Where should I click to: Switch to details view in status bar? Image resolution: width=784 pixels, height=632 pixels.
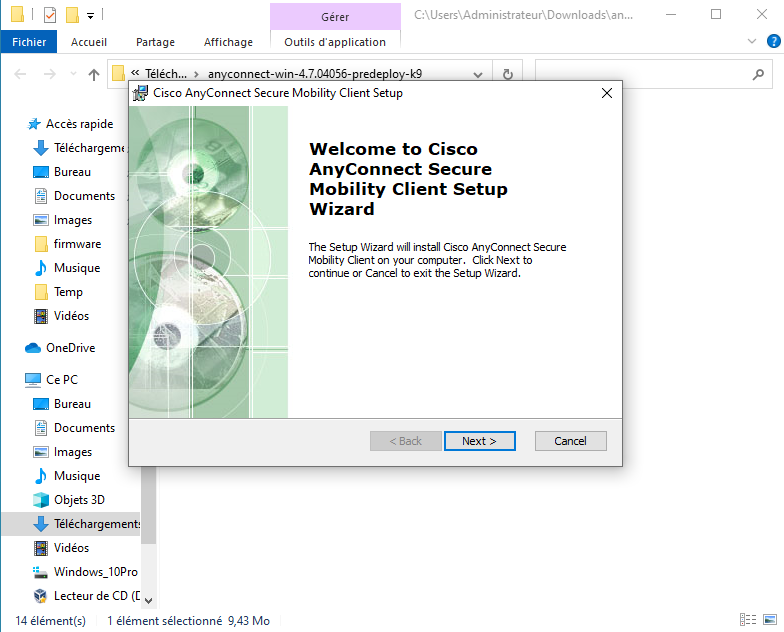(x=748, y=621)
